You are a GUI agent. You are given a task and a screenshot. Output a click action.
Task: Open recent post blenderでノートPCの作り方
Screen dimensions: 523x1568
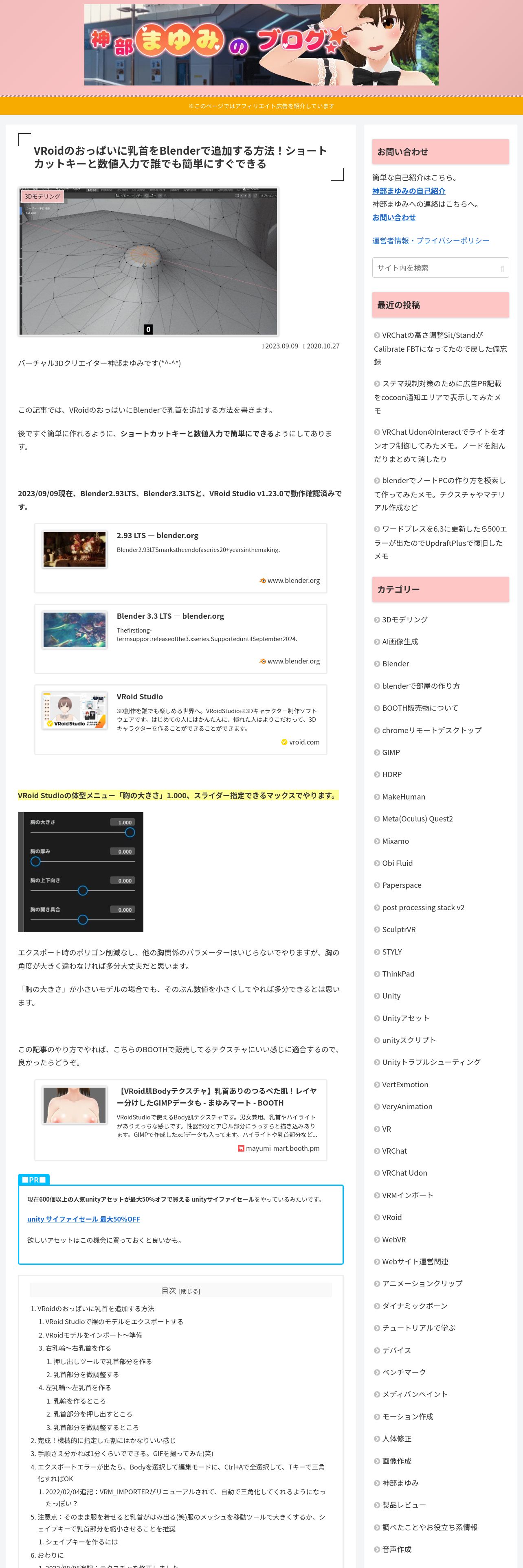pos(440,494)
